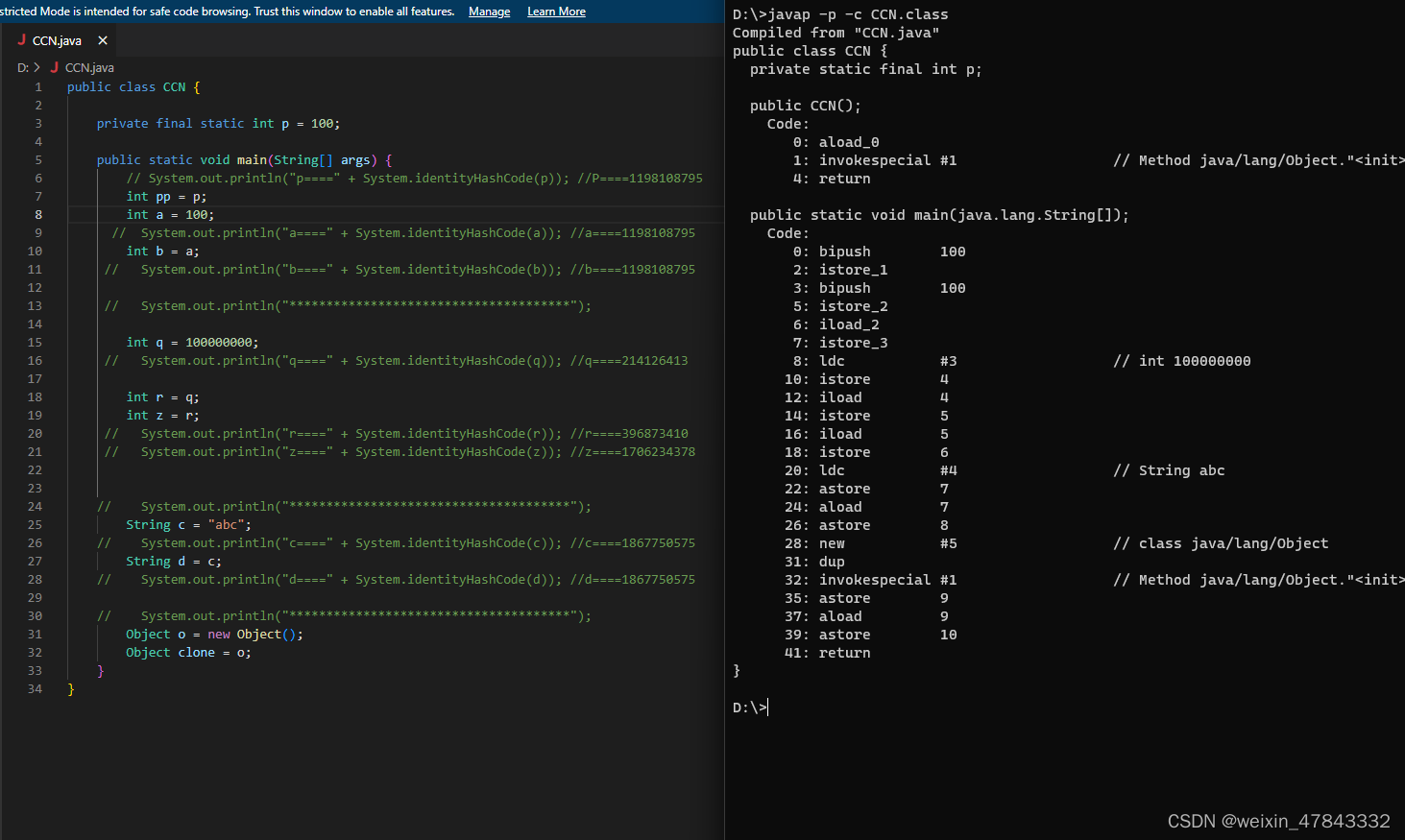Click 'private static final int p;' terminal line
The width and height of the screenshot is (1405, 840).
tap(865, 69)
